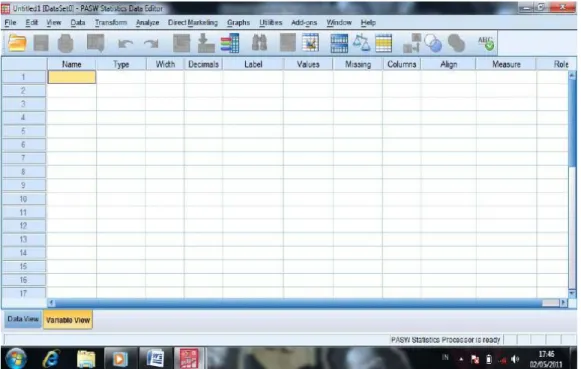Open Microsoft Word from the taskbar
The width and height of the screenshot is (581, 369).
pos(155,359)
